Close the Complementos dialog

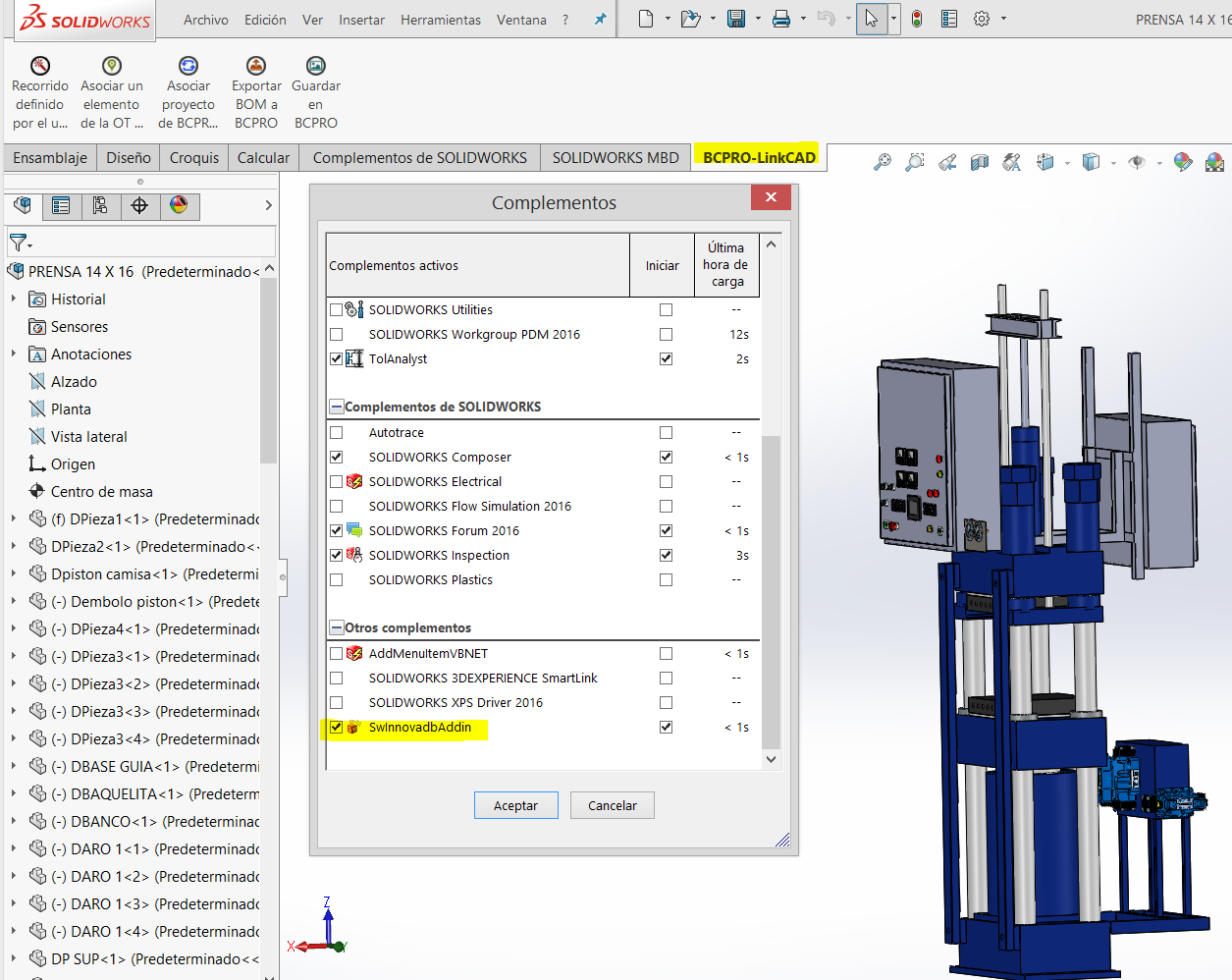771,197
